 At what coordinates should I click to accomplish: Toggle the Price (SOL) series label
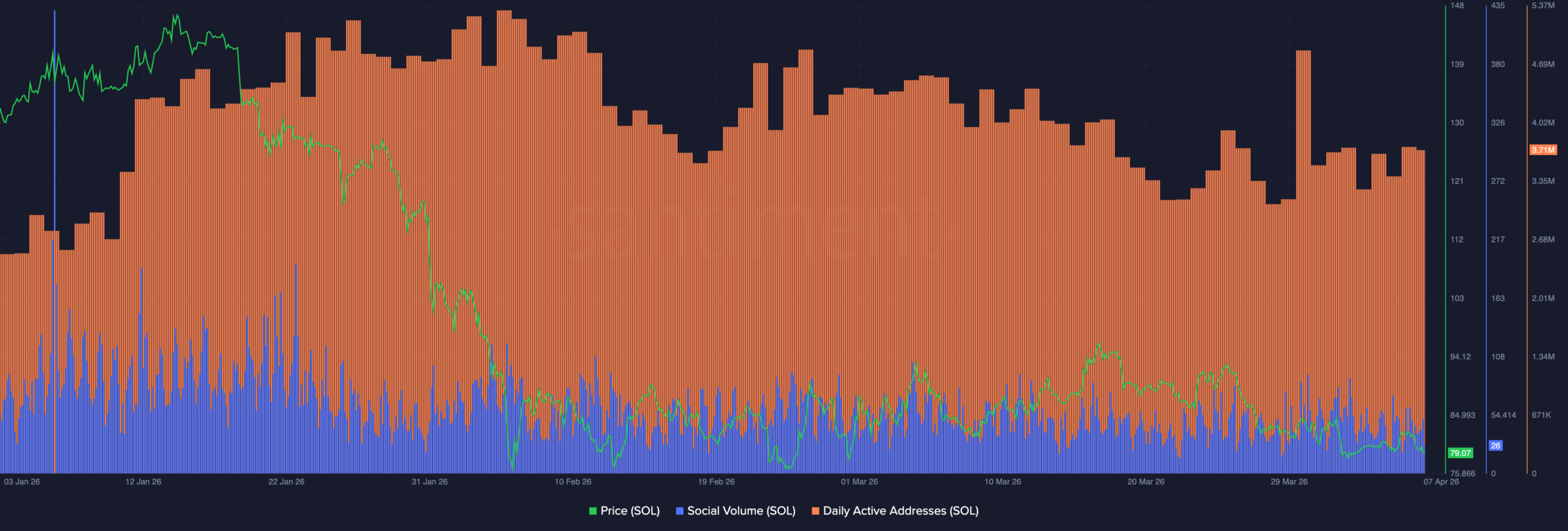(x=630, y=511)
